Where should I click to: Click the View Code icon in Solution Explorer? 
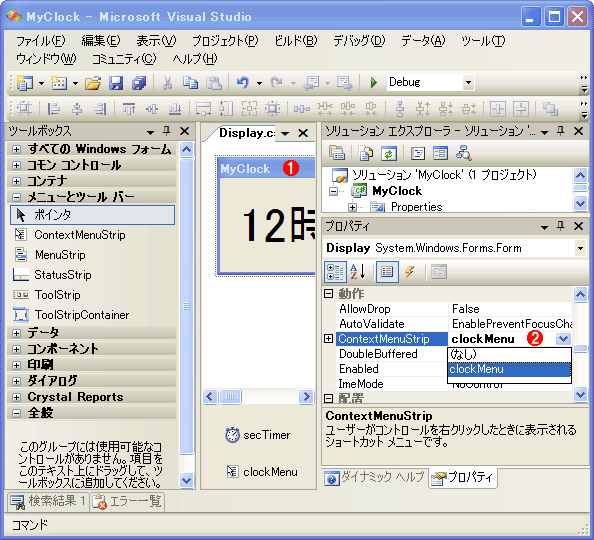tap(418, 153)
